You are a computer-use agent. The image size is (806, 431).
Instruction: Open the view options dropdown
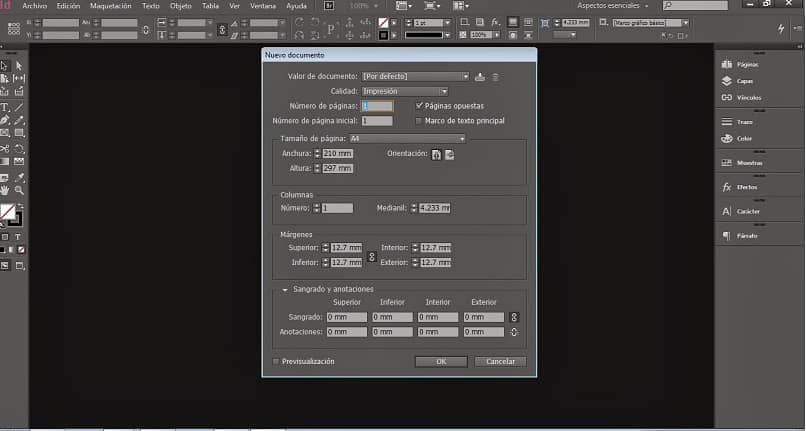[x=404, y=6]
